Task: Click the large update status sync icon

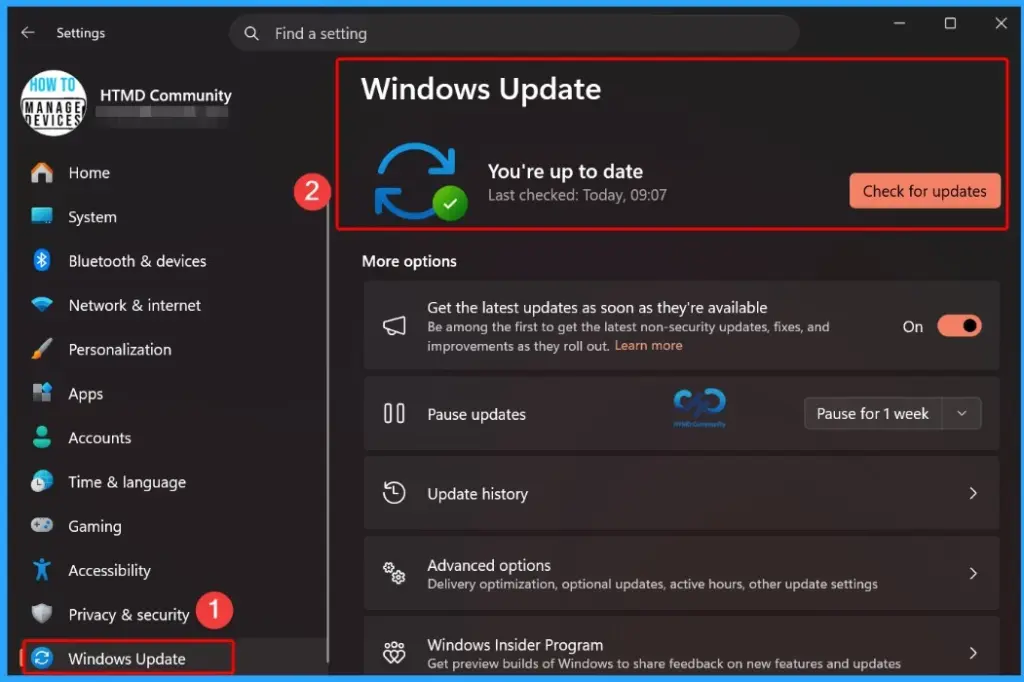Action: (421, 182)
